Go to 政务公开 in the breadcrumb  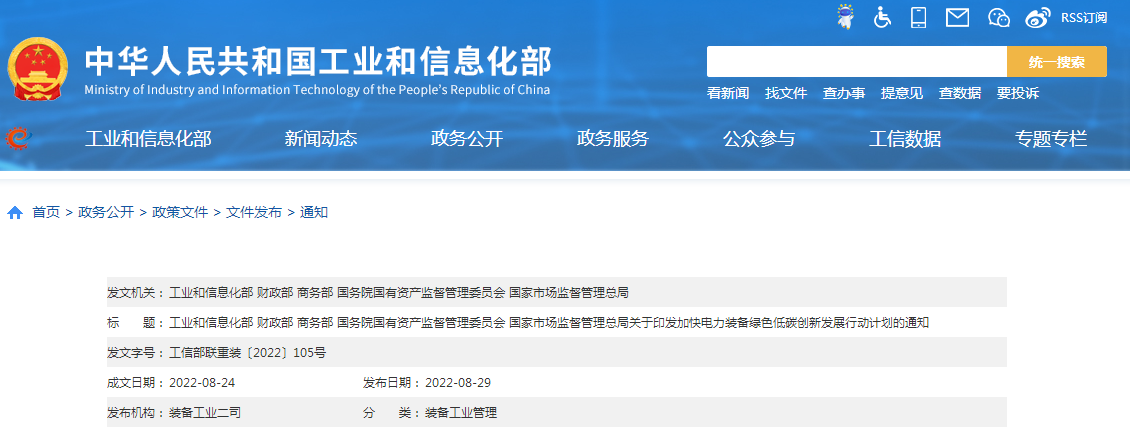pos(106,213)
